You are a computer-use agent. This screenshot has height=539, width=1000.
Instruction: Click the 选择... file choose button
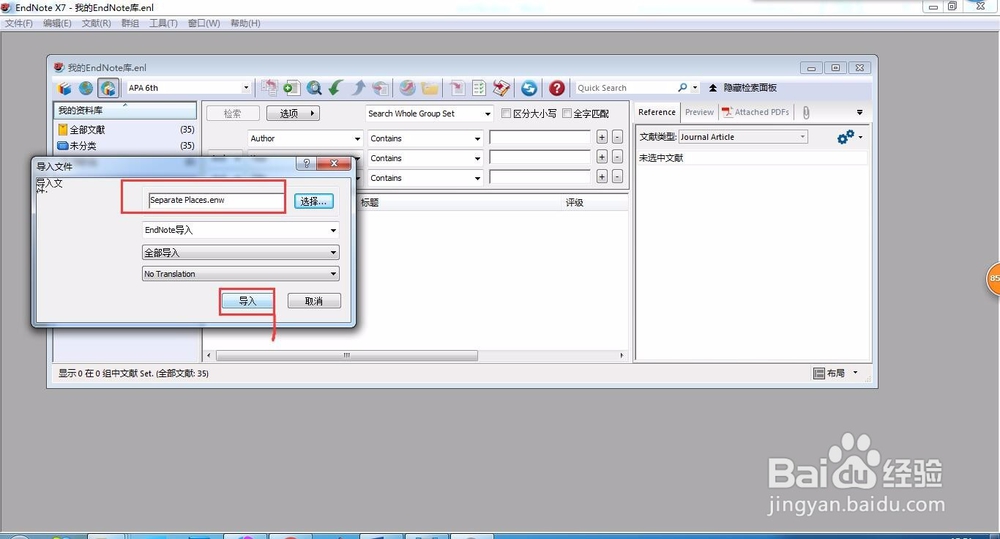tap(314, 202)
